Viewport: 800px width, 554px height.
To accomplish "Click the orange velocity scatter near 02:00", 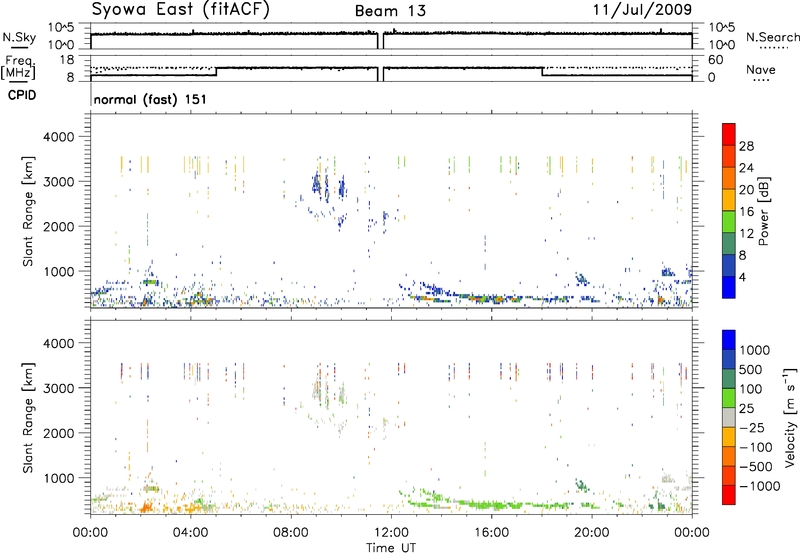I will click(x=147, y=506).
